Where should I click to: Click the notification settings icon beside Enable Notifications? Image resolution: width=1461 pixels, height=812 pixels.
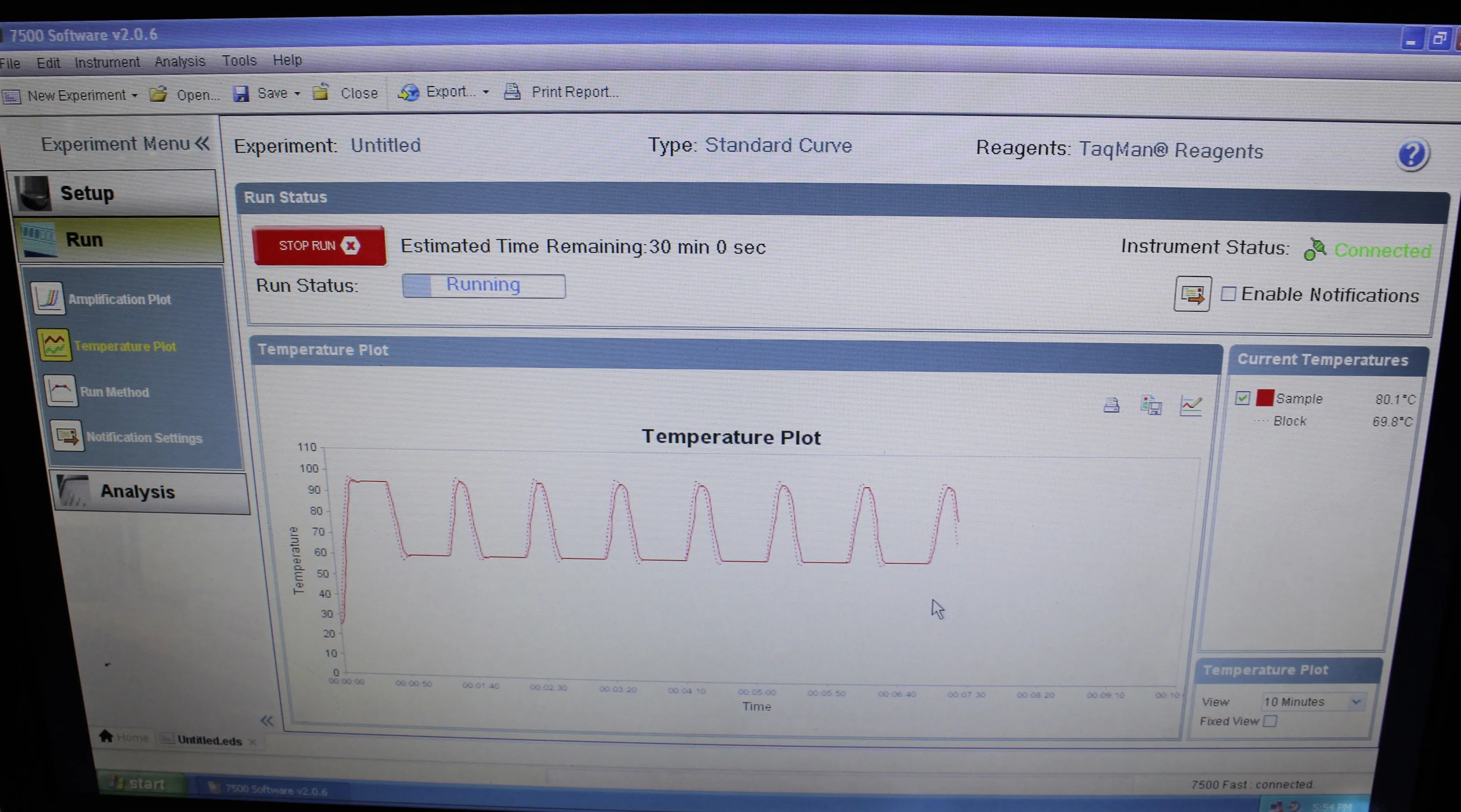(x=1192, y=294)
